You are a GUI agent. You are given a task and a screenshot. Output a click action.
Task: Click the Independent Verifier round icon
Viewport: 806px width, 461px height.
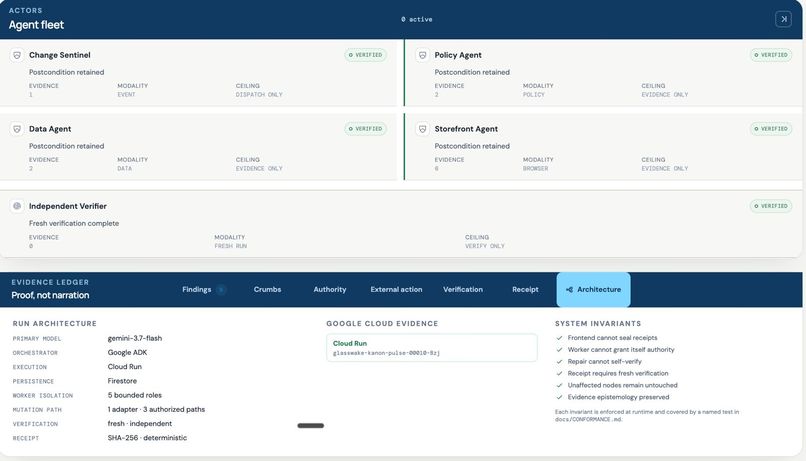[17, 206]
